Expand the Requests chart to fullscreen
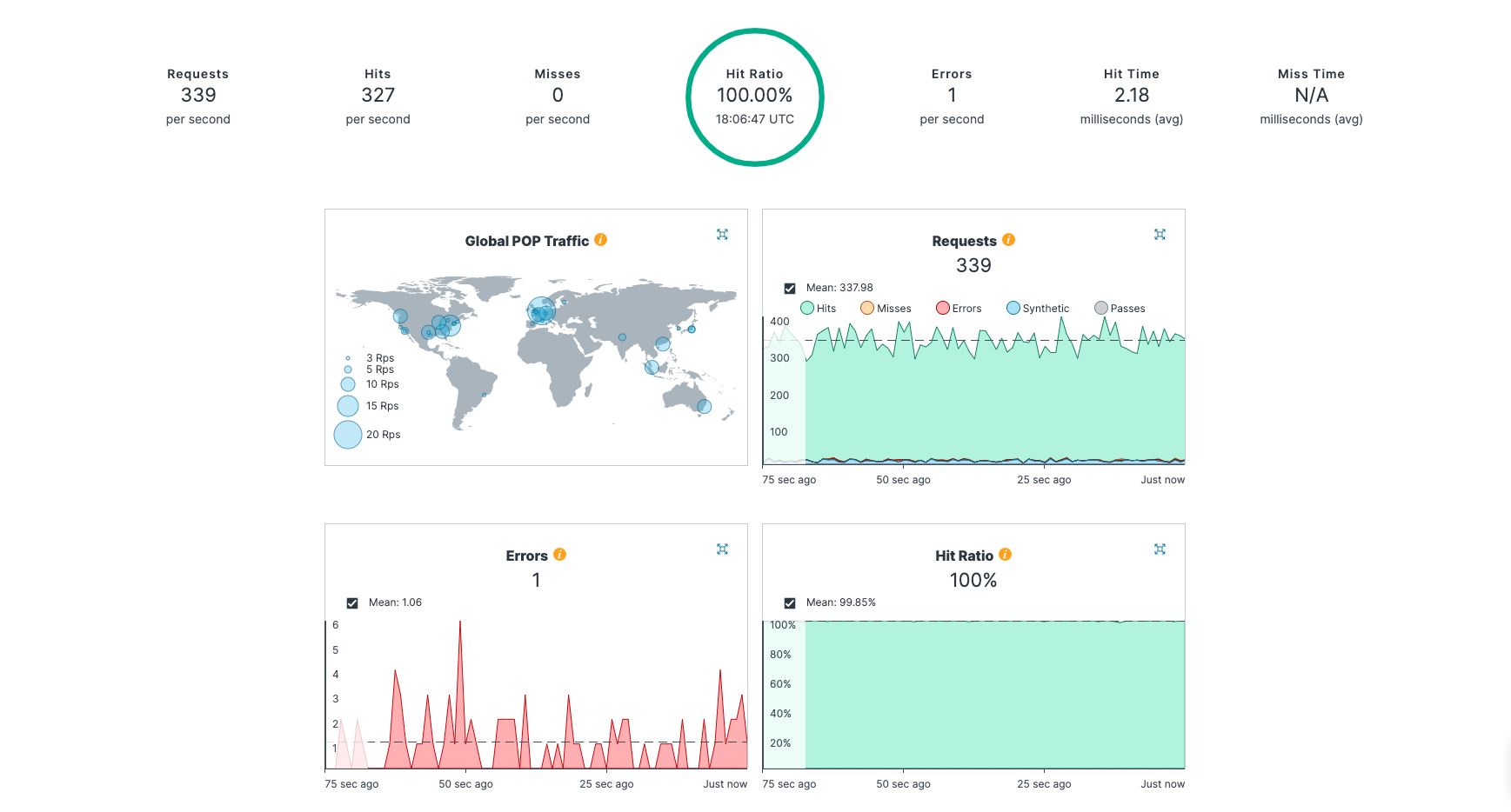This screenshot has width=1511, height=812. pos(1160,234)
